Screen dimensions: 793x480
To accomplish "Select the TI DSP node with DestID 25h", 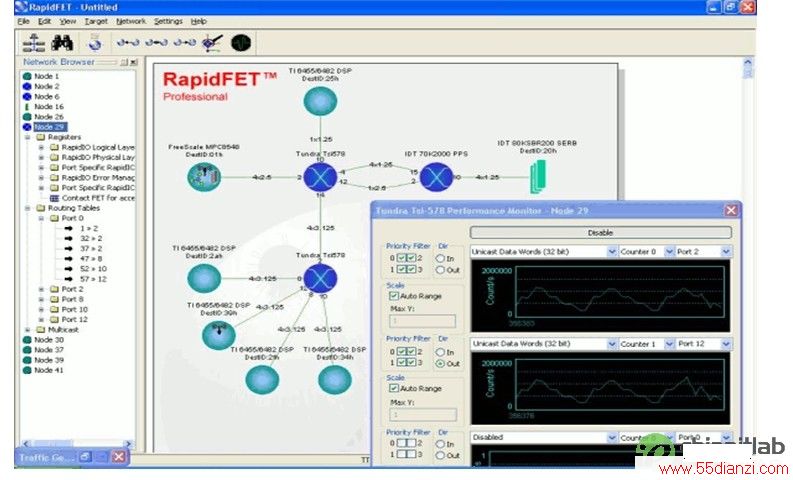I will coord(320,101).
